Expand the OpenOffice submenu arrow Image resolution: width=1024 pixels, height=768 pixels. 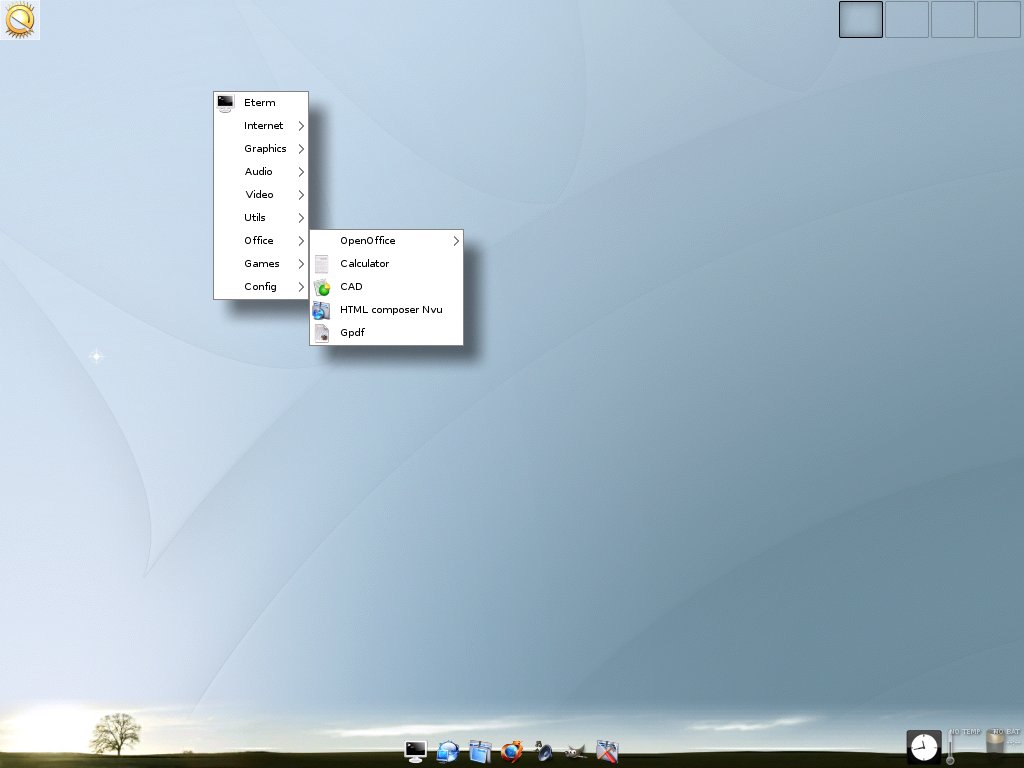click(456, 241)
